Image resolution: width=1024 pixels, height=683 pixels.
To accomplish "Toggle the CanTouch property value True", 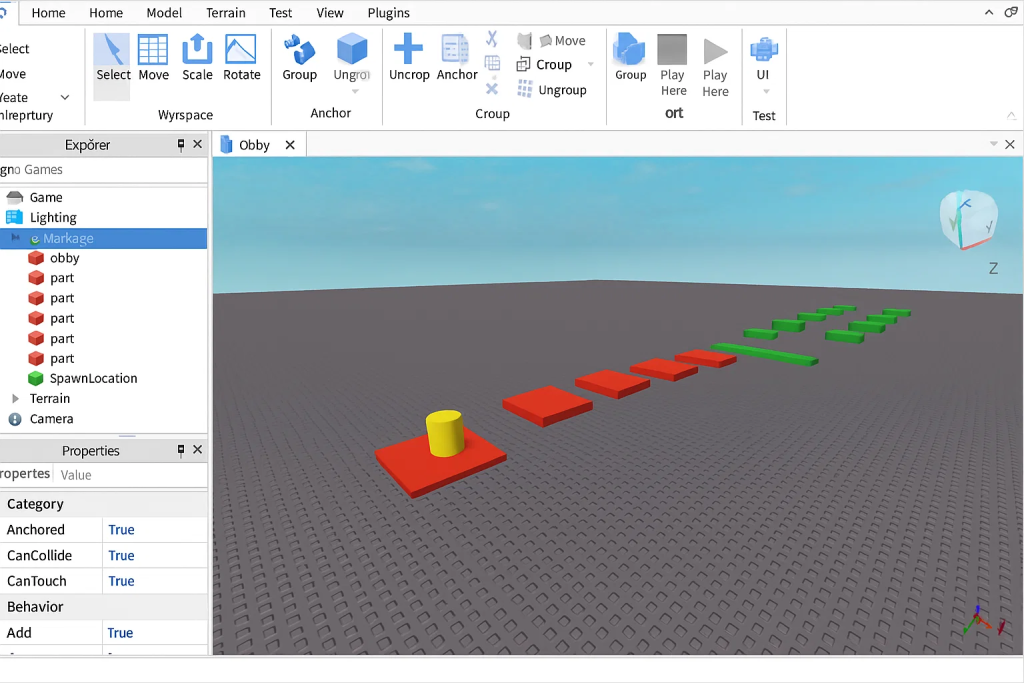I will point(121,581).
